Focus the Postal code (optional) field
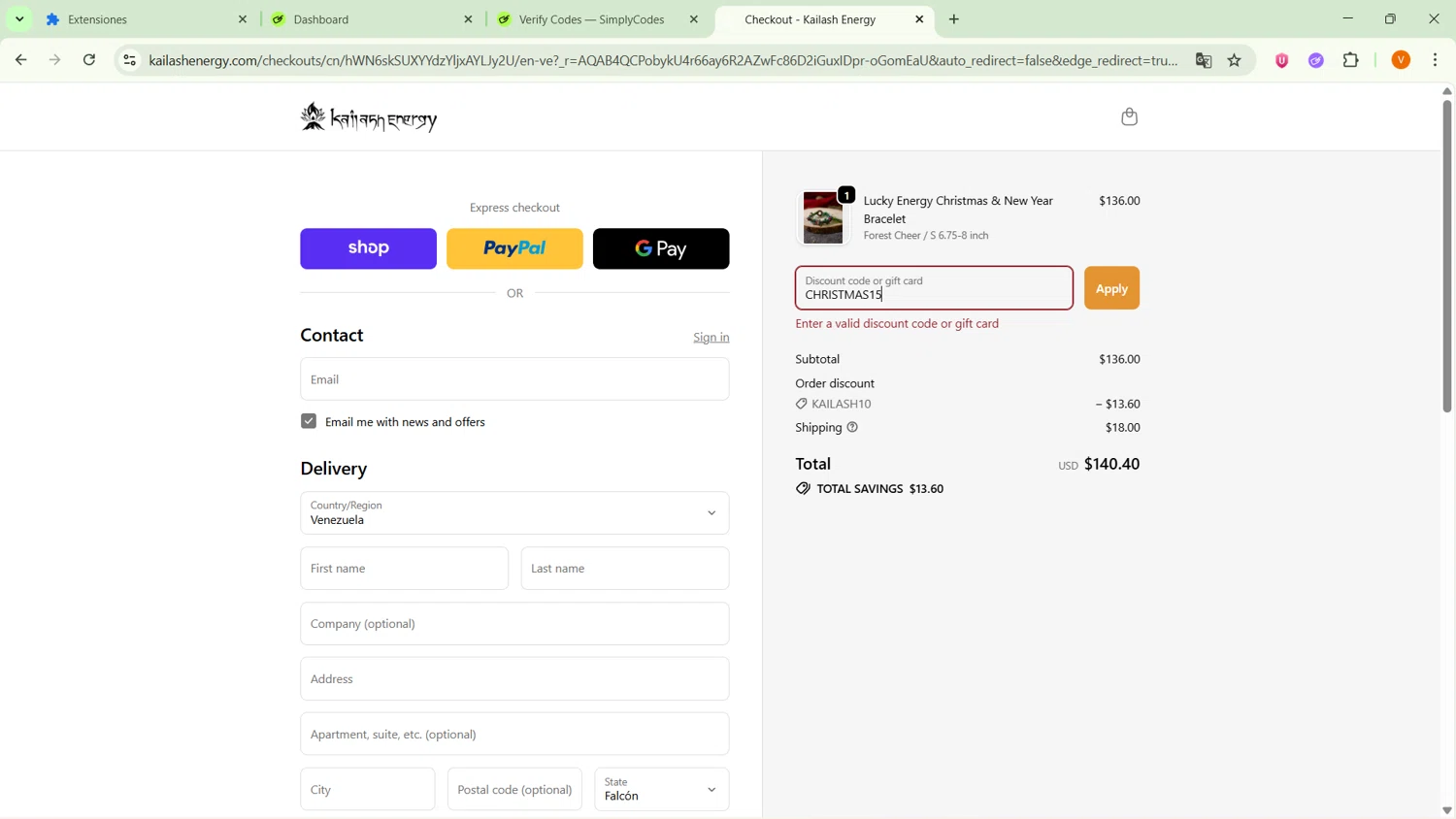1456x819 pixels. pos(514,790)
